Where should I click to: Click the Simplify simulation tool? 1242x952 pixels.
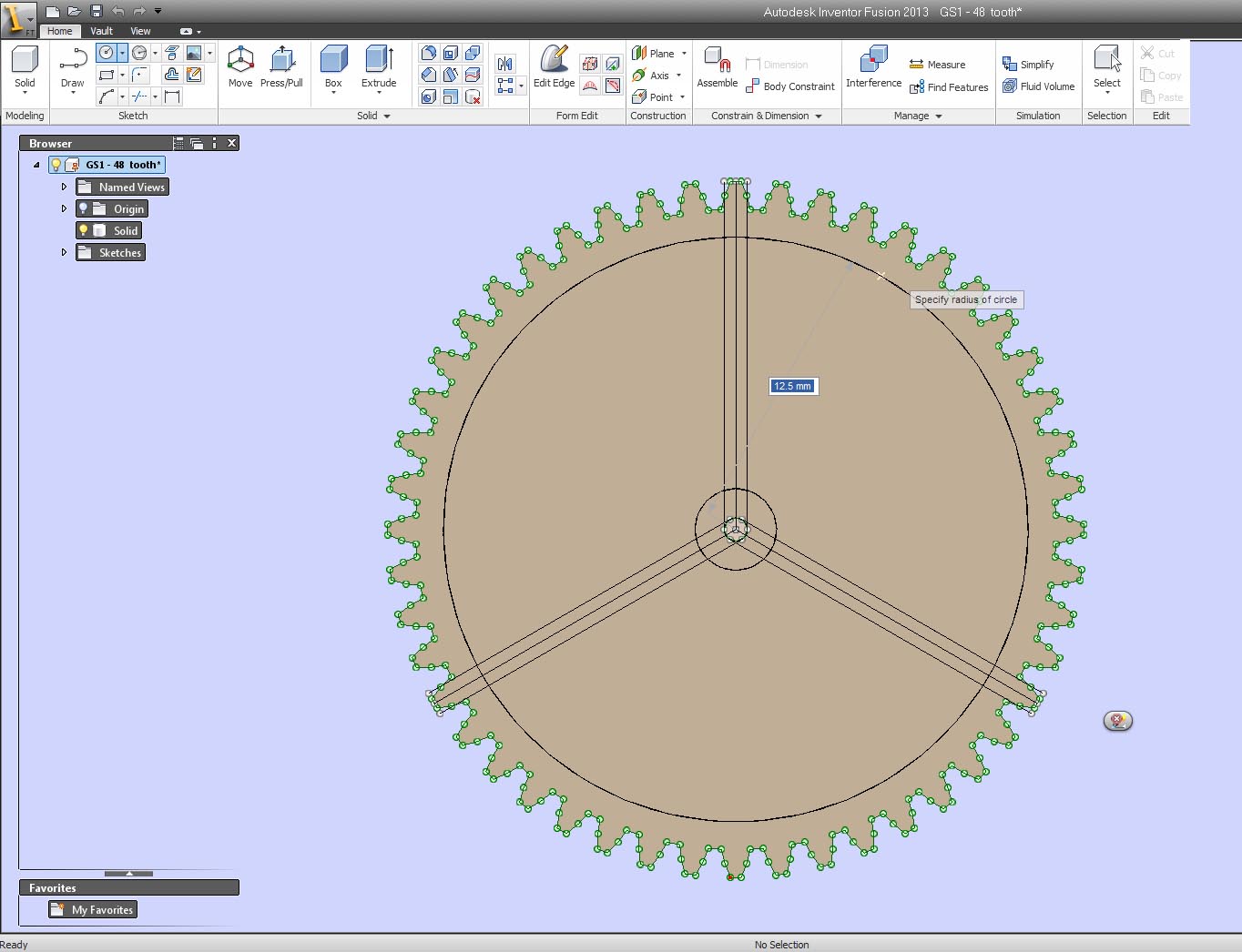tap(1028, 65)
